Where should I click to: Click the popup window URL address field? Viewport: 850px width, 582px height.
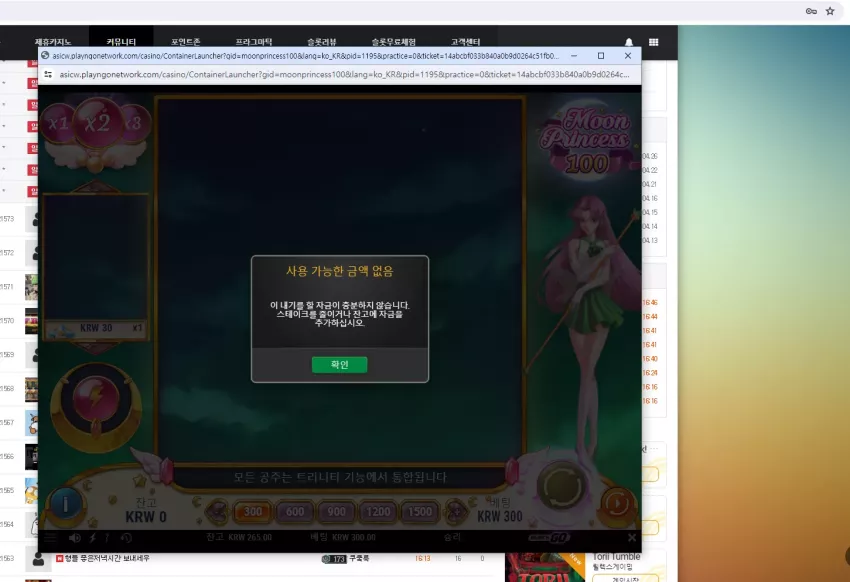click(x=344, y=74)
